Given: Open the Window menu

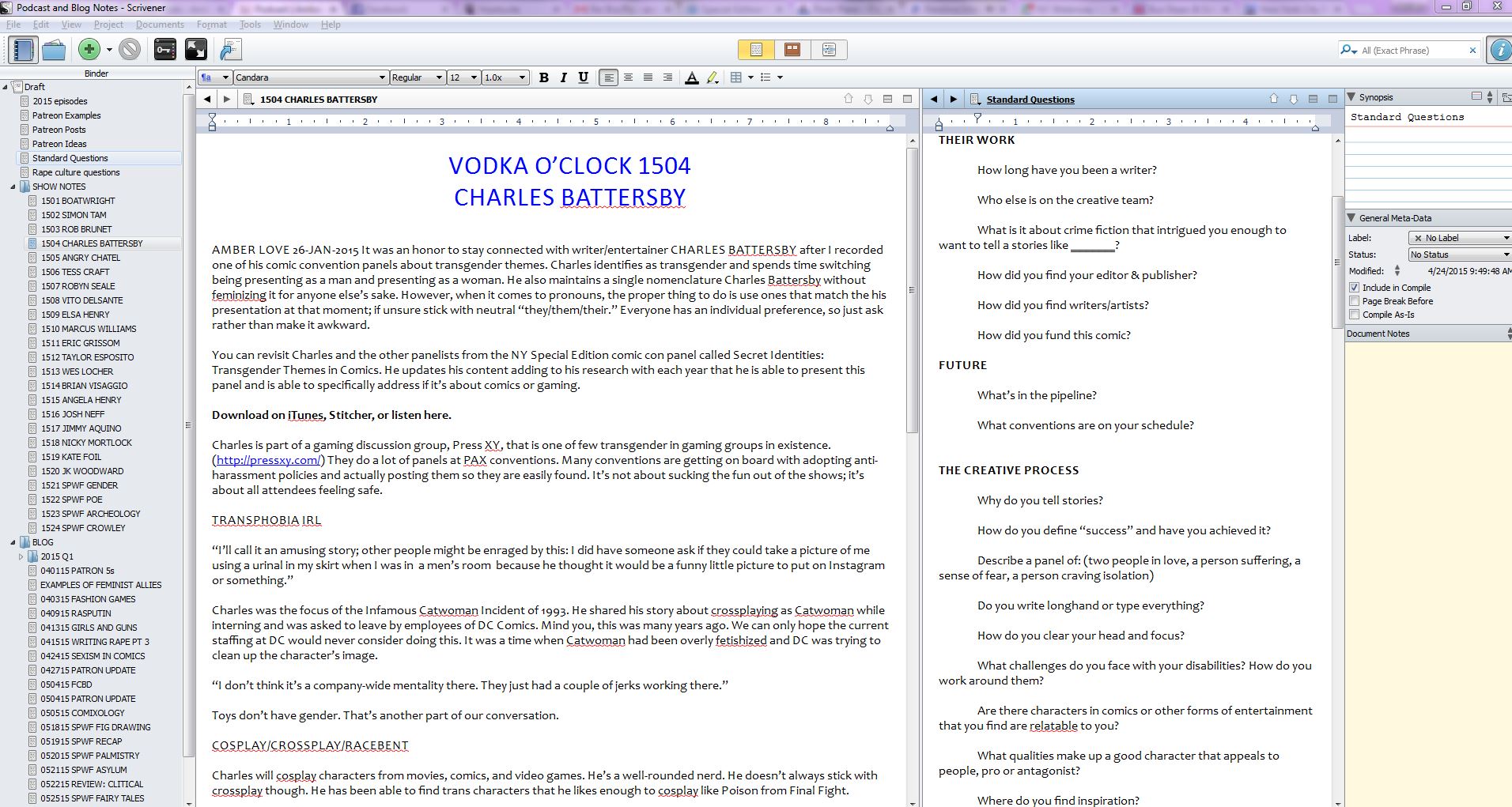Looking at the screenshot, I should (291, 25).
